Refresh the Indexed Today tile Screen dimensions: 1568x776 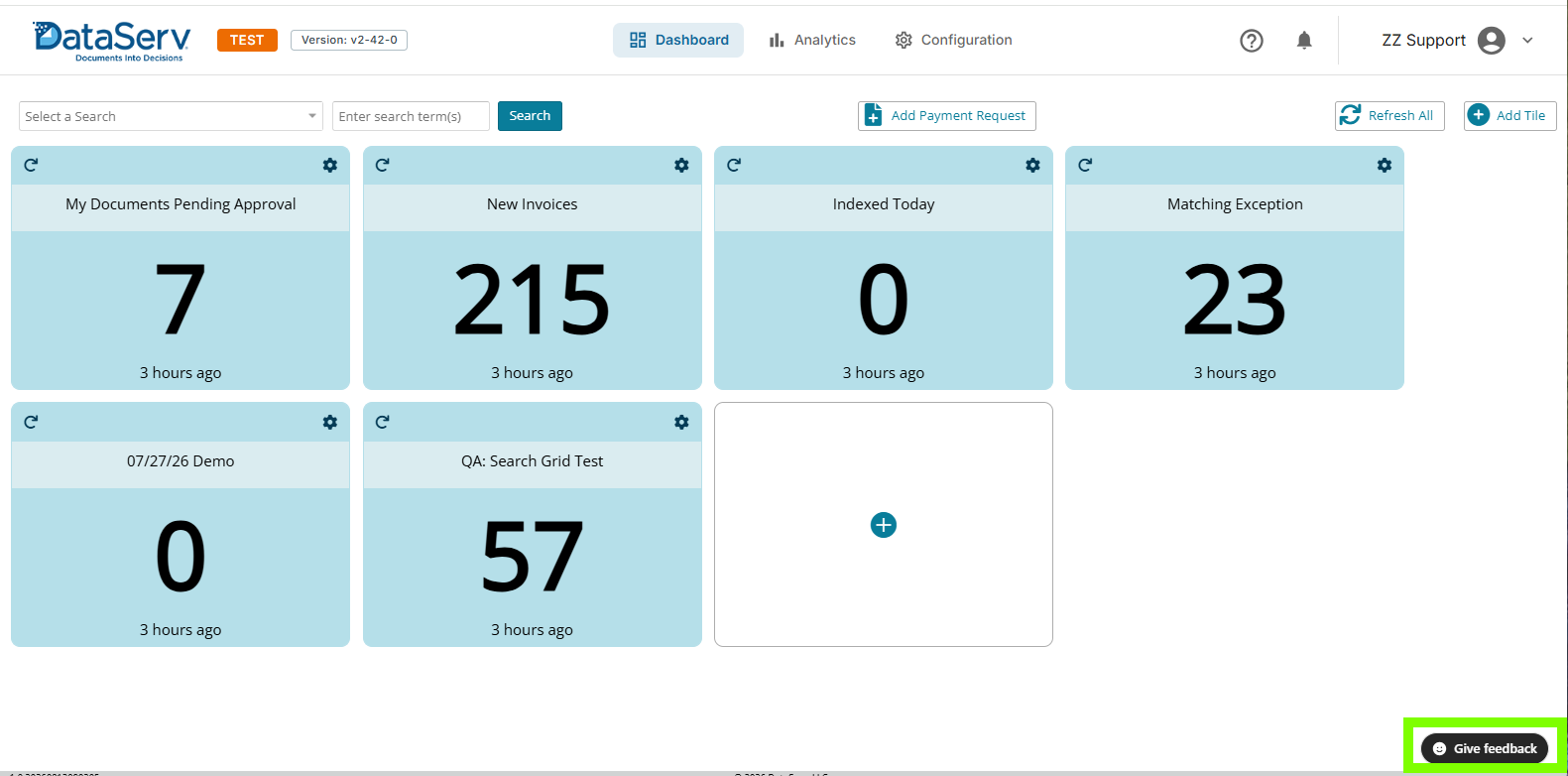point(734,165)
